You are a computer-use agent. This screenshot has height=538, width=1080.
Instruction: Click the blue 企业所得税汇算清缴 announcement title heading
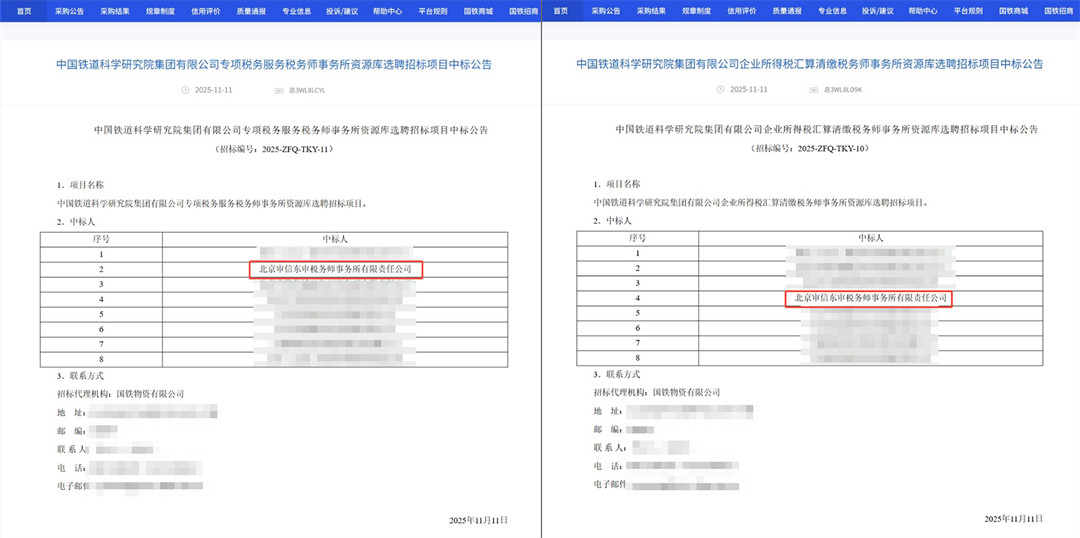point(809,64)
